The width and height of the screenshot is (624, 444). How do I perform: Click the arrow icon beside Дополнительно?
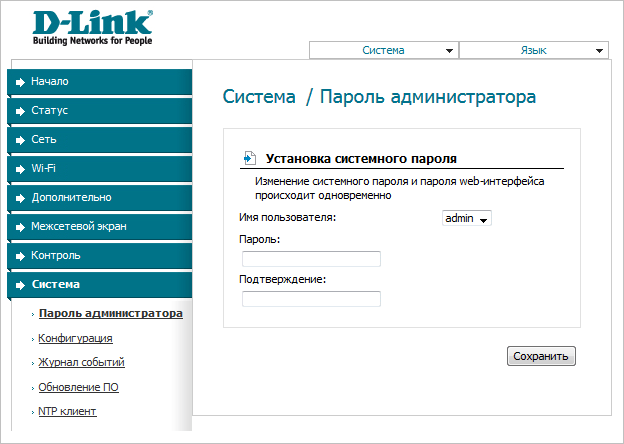[x=20, y=198]
